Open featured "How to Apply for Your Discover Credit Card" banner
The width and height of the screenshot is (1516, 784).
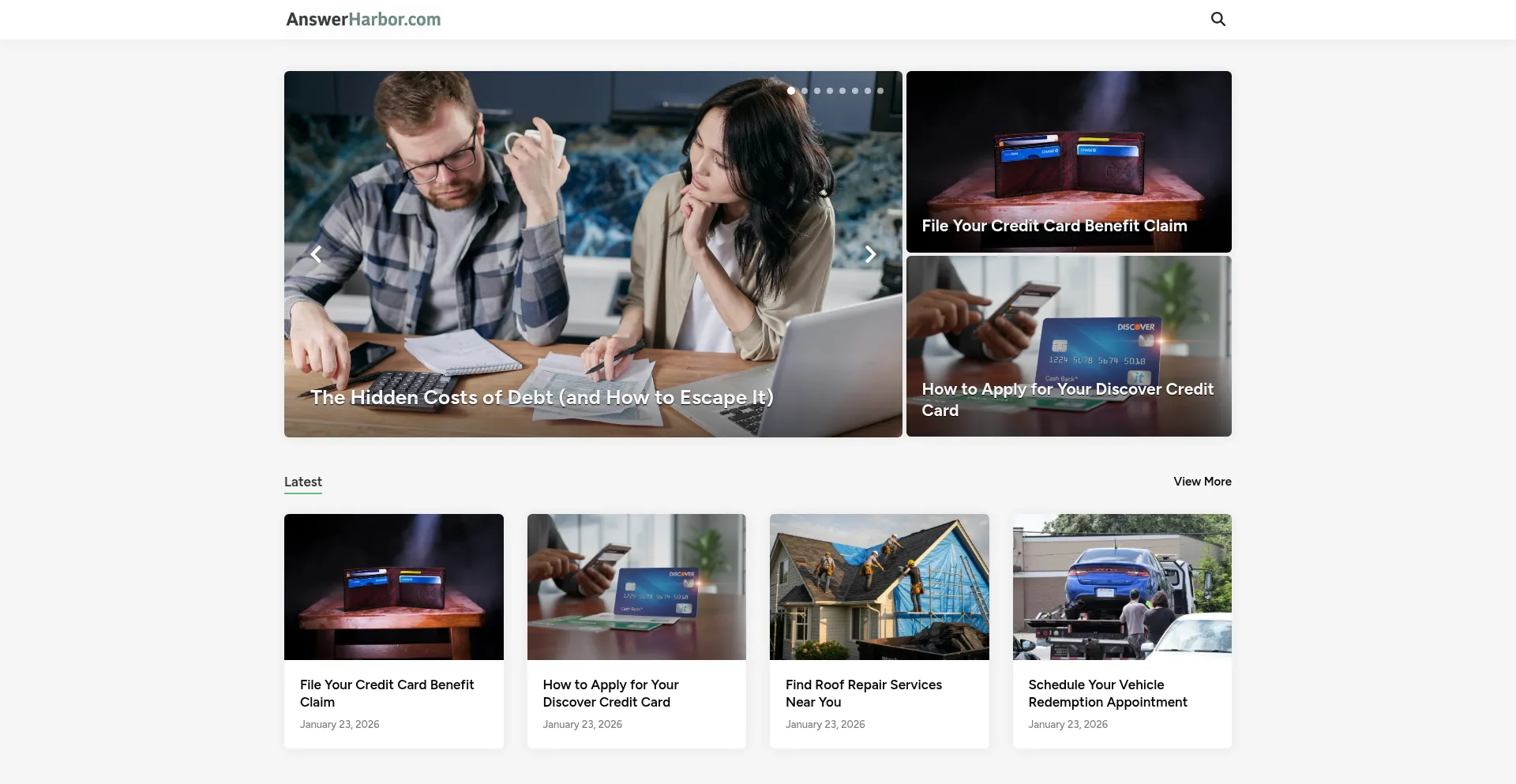tap(1069, 346)
